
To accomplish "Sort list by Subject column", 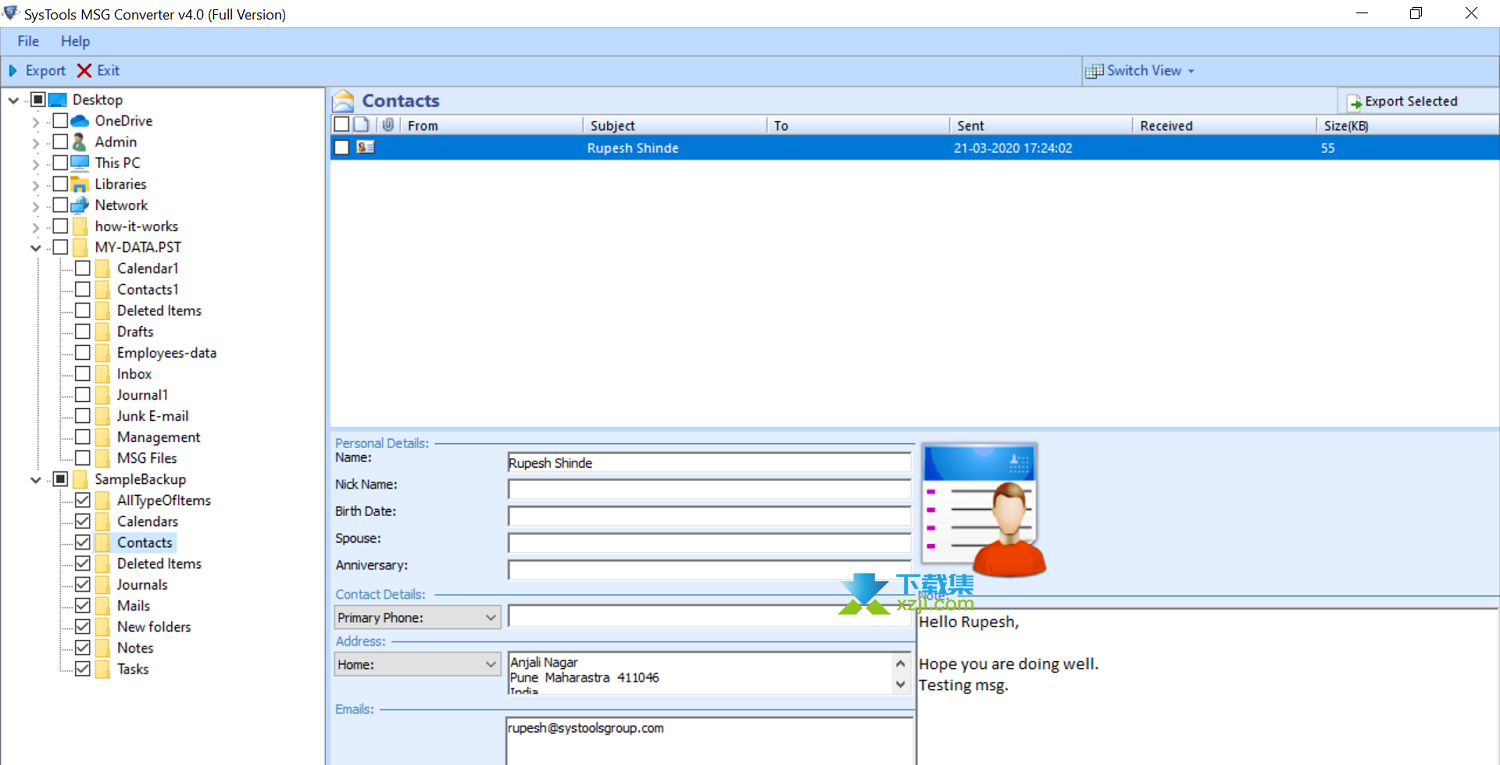I will point(675,125).
